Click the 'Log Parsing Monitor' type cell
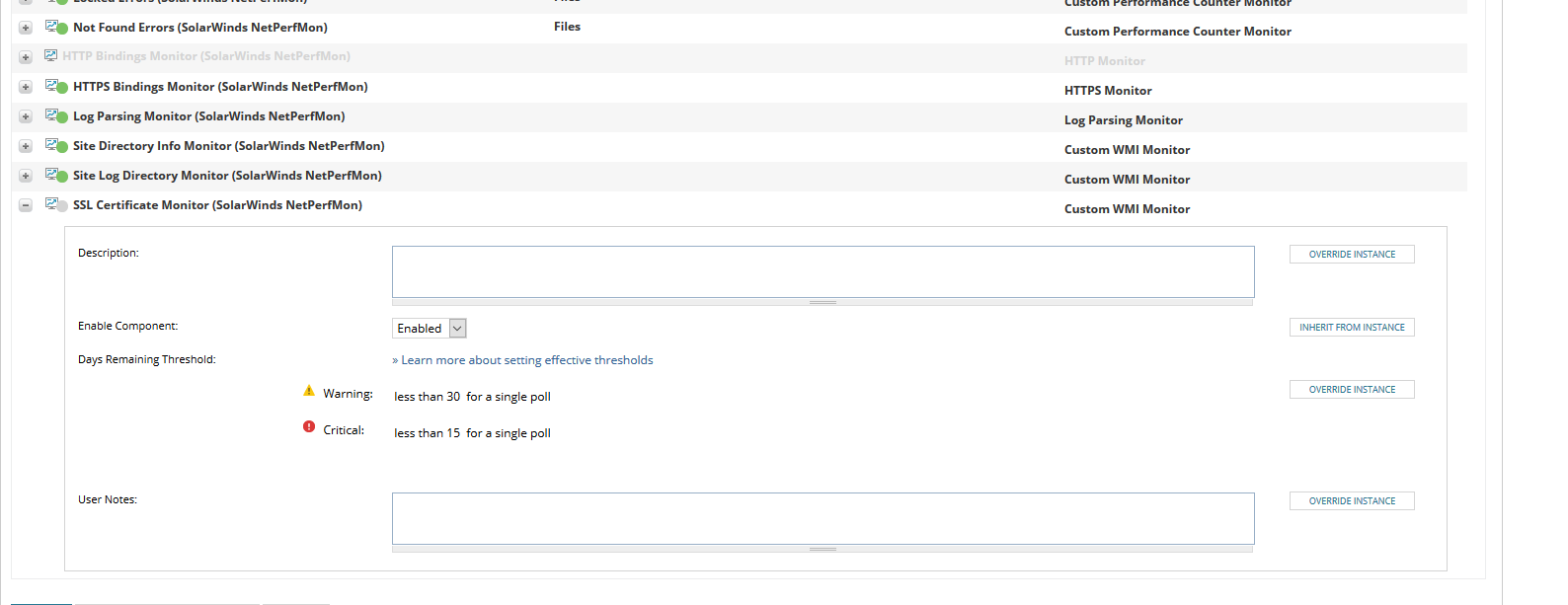 pyautogui.click(x=1124, y=120)
